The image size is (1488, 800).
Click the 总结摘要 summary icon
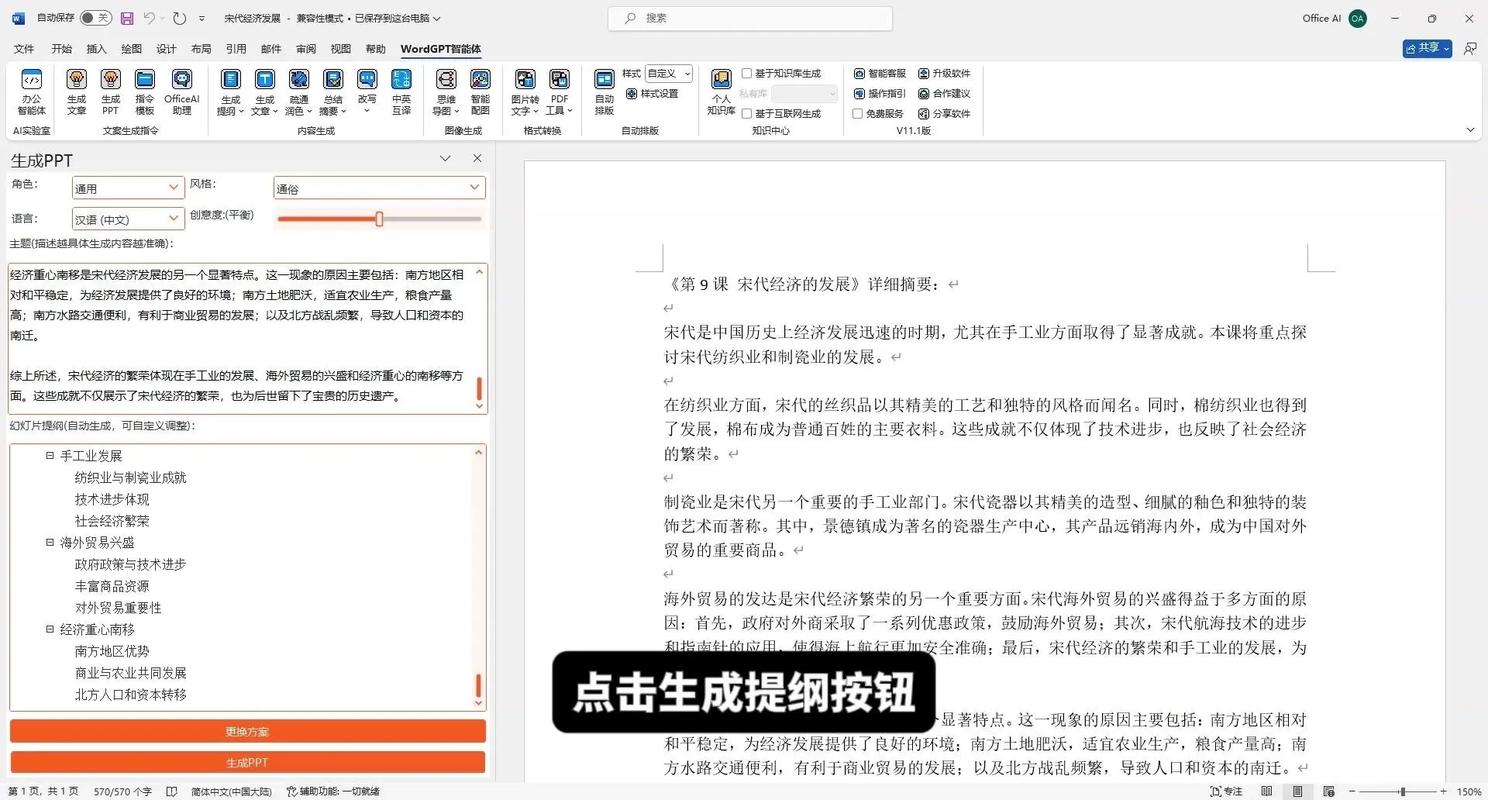click(x=333, y=92)
